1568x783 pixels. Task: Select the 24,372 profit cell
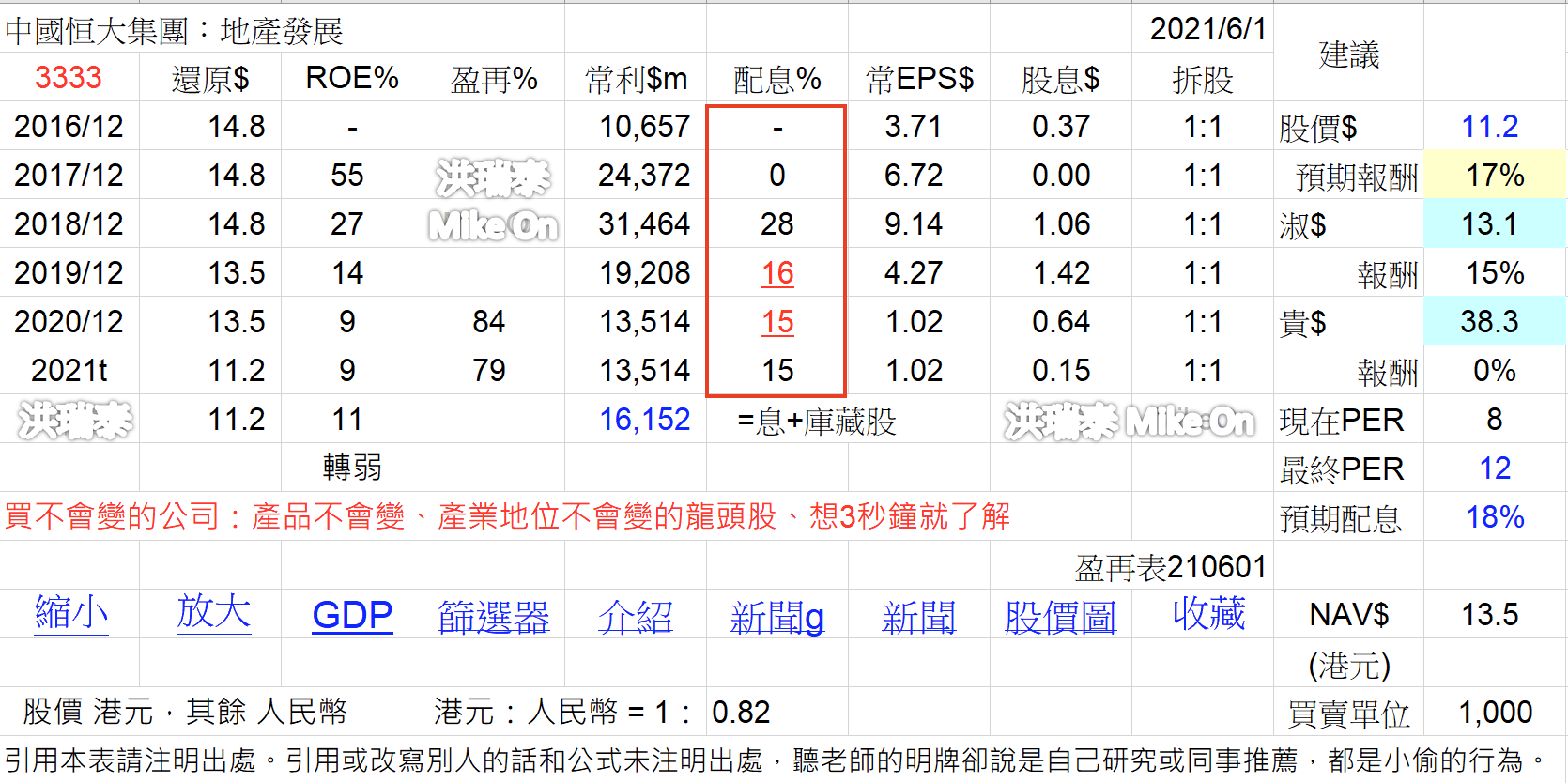[x=645, y=175]
